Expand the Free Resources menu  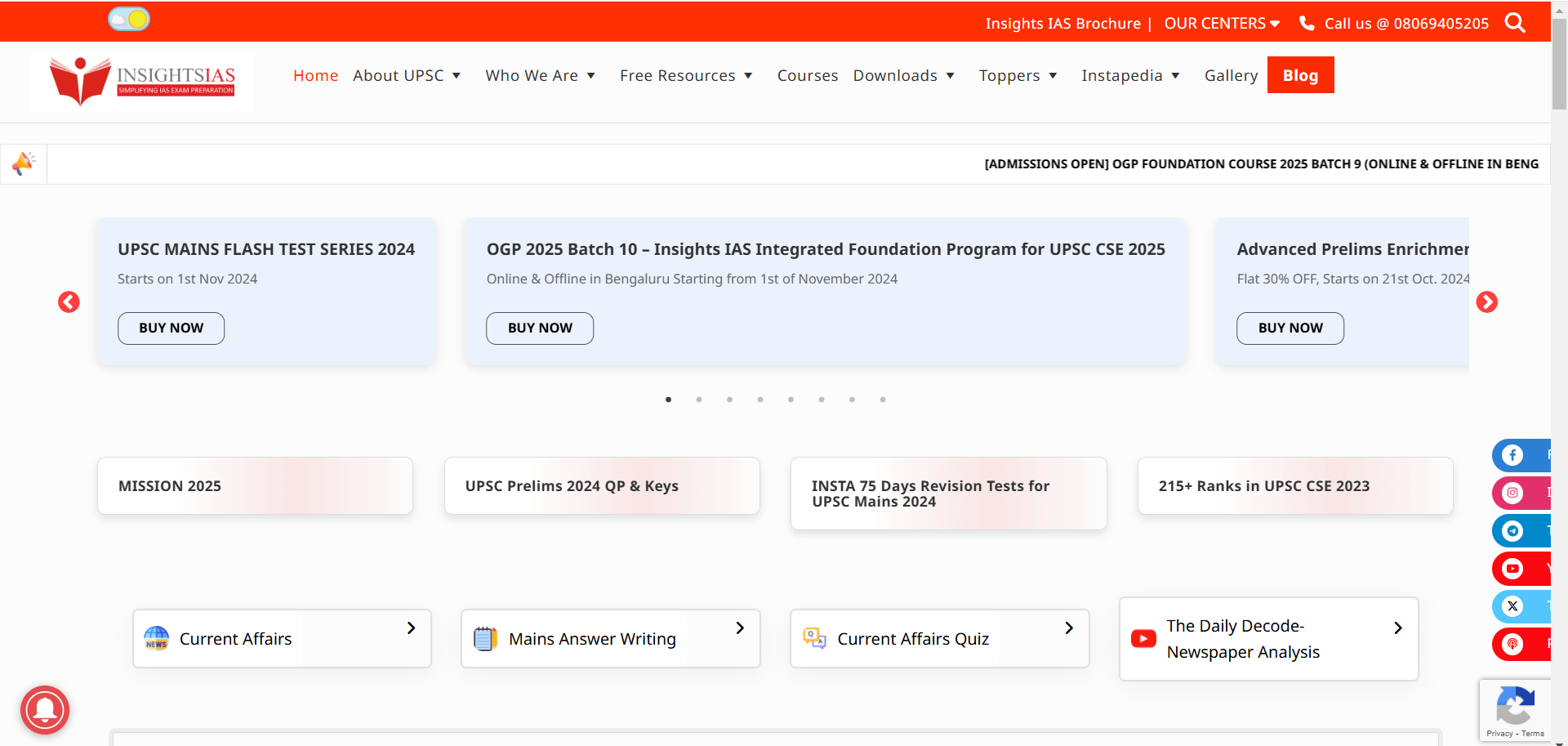click(x=686, y=75)
